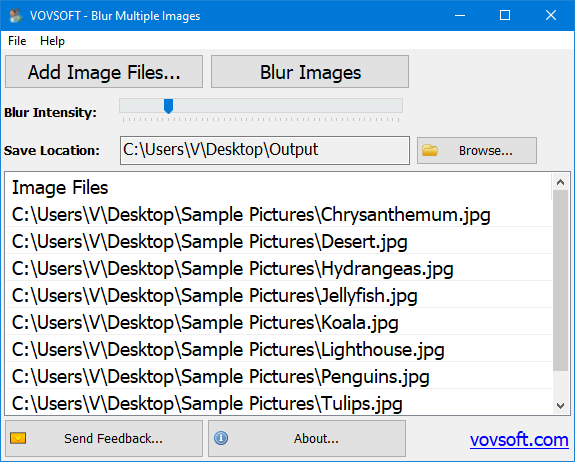Viewport: 575px width, 462px height.
Task: Select Lighthouse.jpg in the list
Action: click(278, 349)
